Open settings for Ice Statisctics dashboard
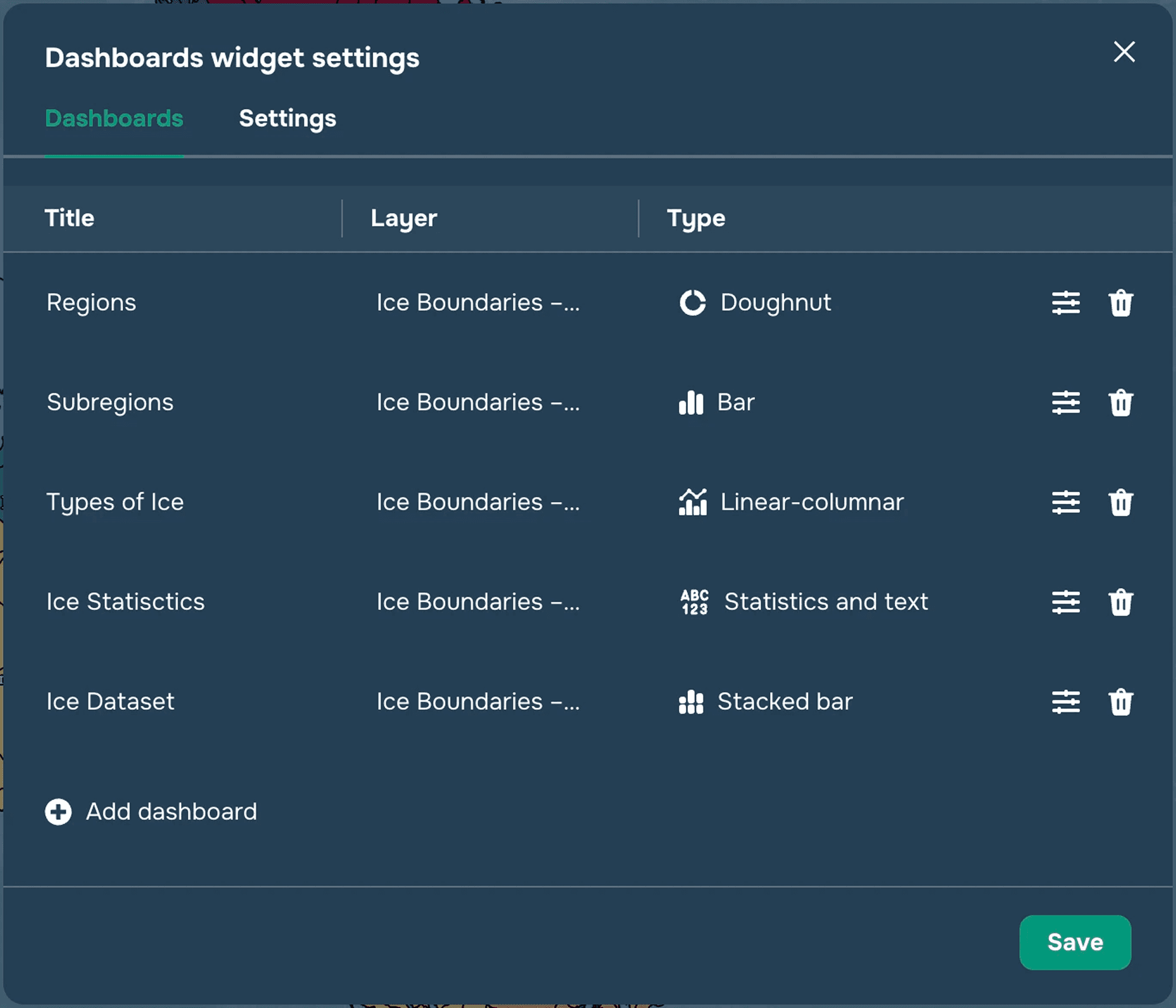Image resolution: width=1176 pixels, height=1008 pixels. (1065, 602)
